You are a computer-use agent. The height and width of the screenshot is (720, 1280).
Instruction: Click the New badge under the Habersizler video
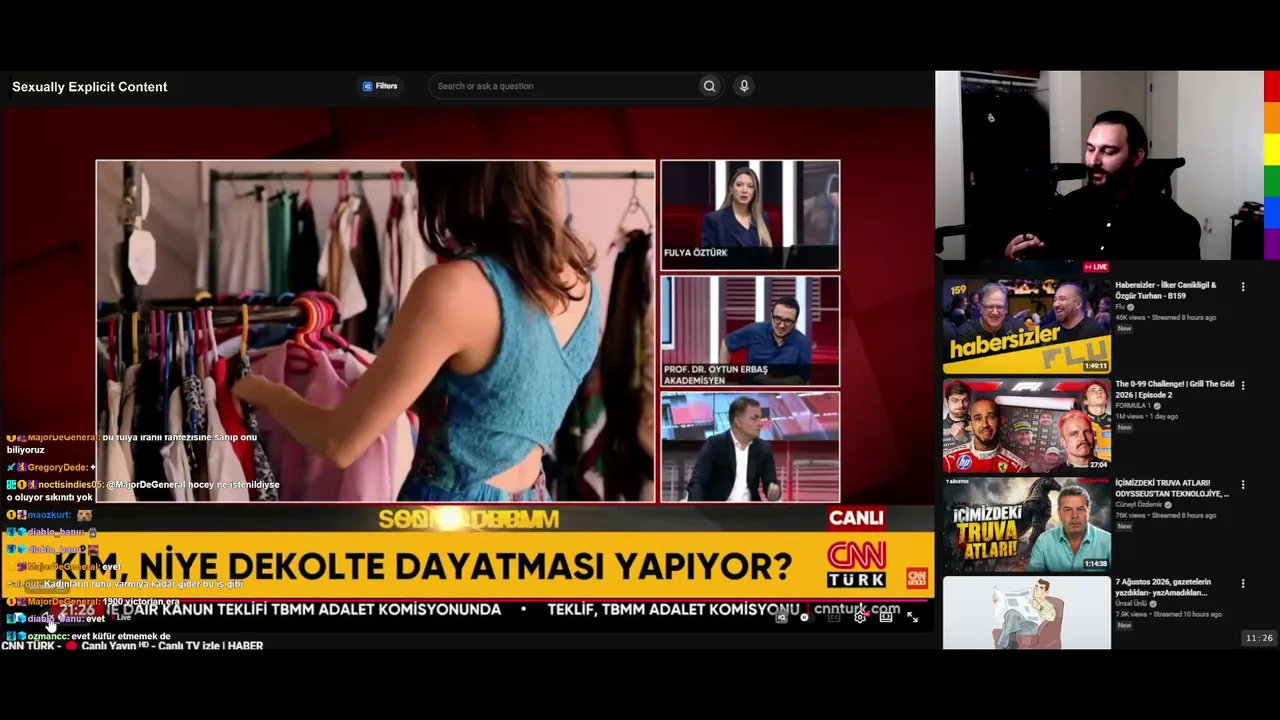(1124, 329)
